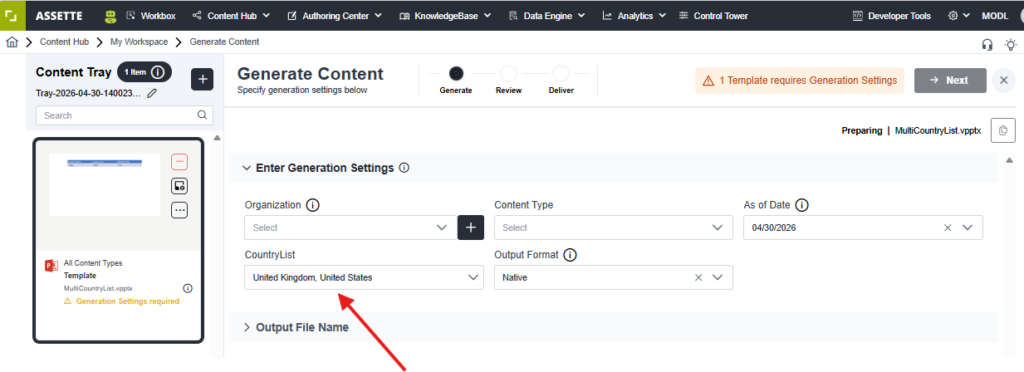Select the Review step circle
The image size is (1024, 372).
coord(508,74)
